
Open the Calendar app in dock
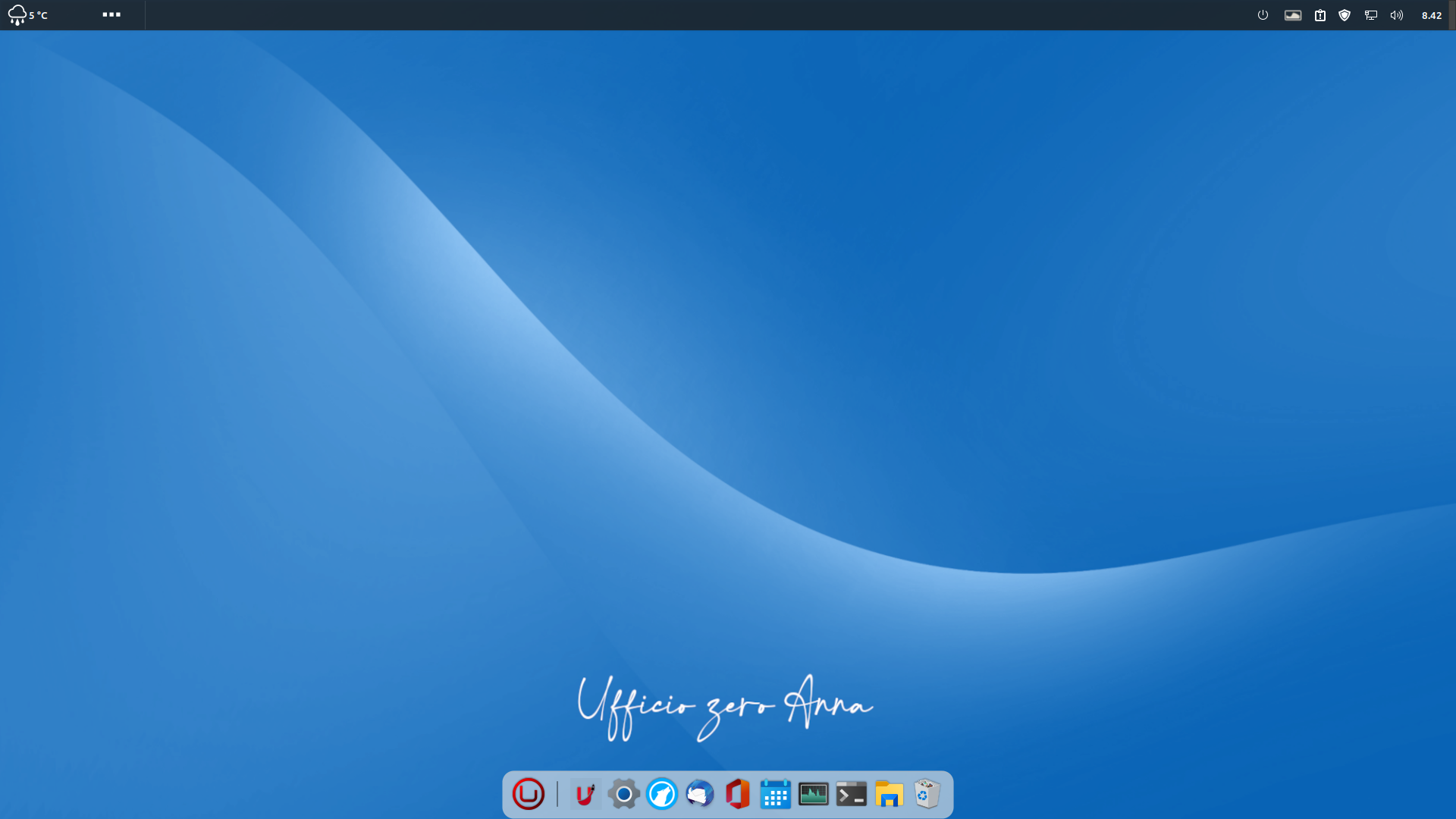tap(775, 794)
